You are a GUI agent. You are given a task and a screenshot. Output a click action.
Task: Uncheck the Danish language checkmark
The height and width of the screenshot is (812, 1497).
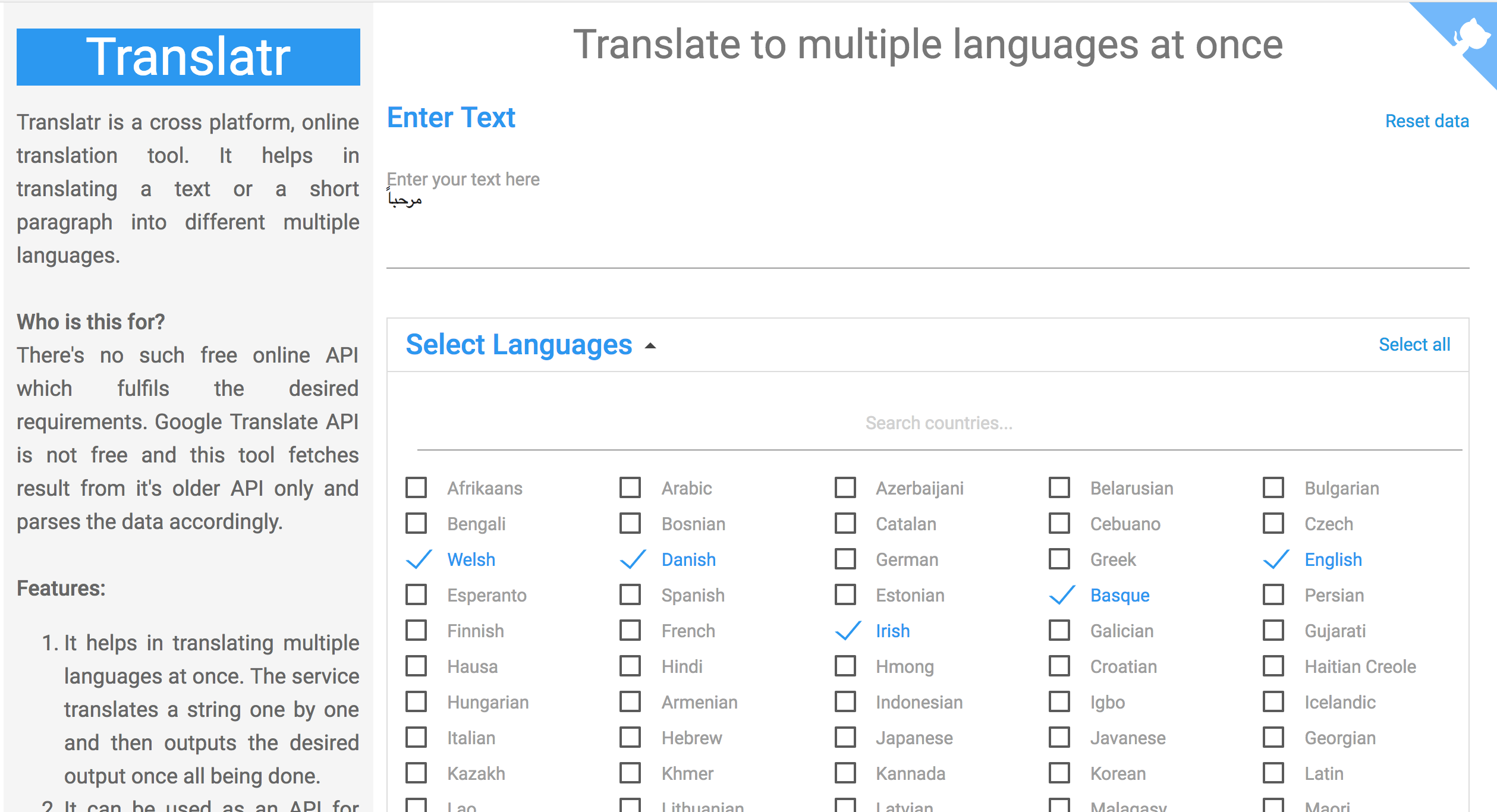click(633, 559)
